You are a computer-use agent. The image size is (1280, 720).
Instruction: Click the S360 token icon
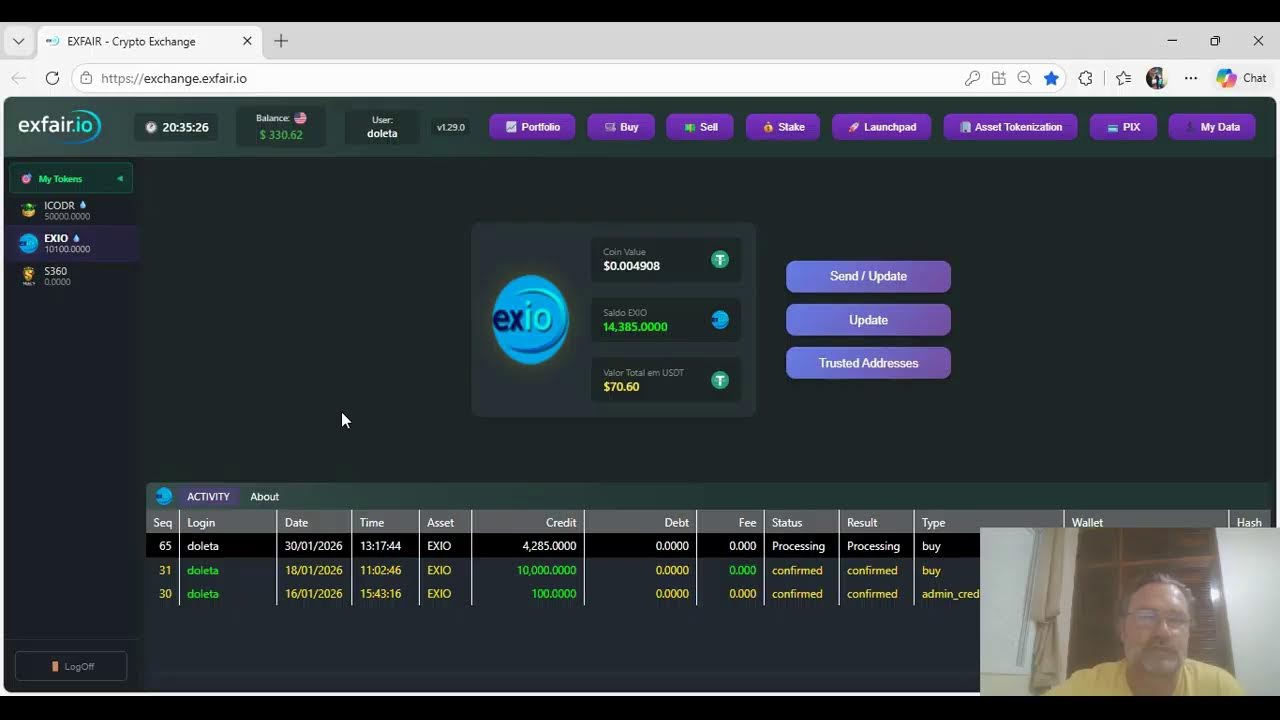click(28, 276)
